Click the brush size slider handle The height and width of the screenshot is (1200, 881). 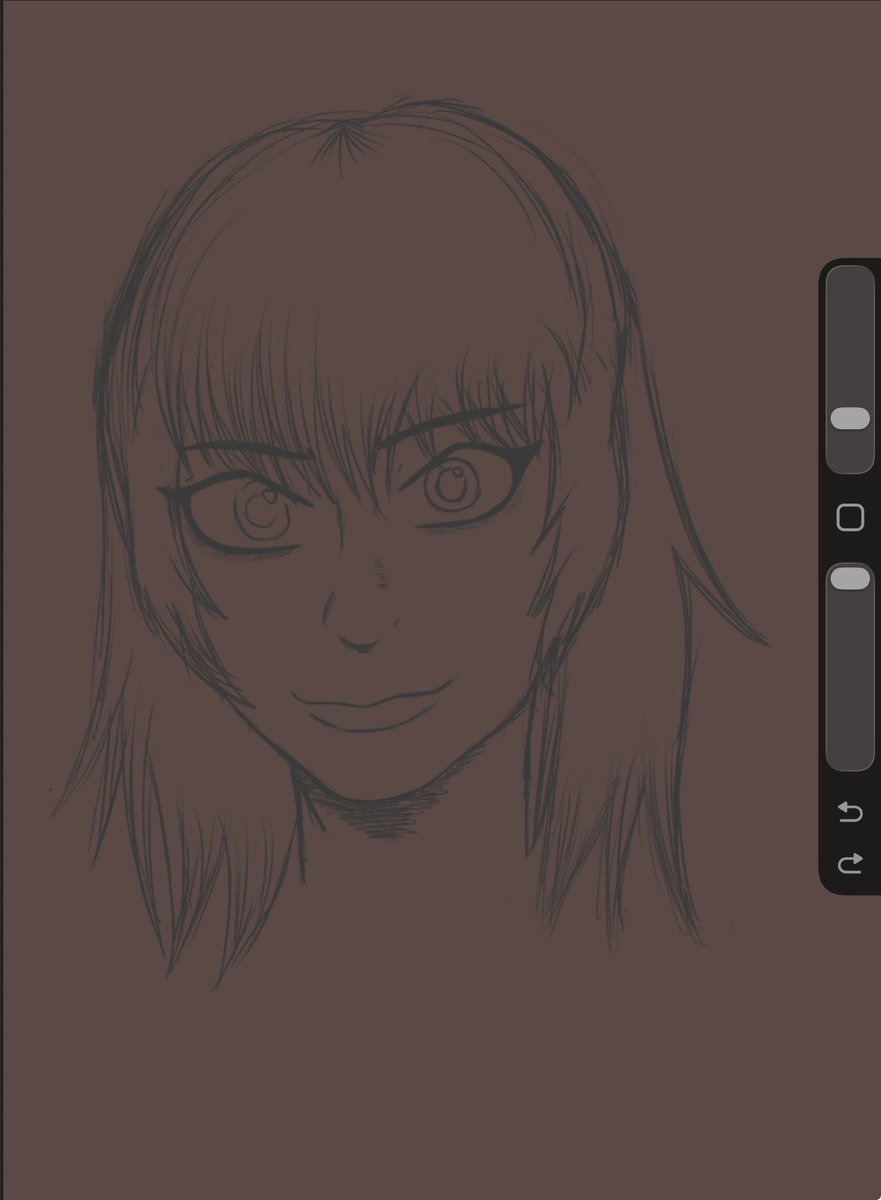850,418
